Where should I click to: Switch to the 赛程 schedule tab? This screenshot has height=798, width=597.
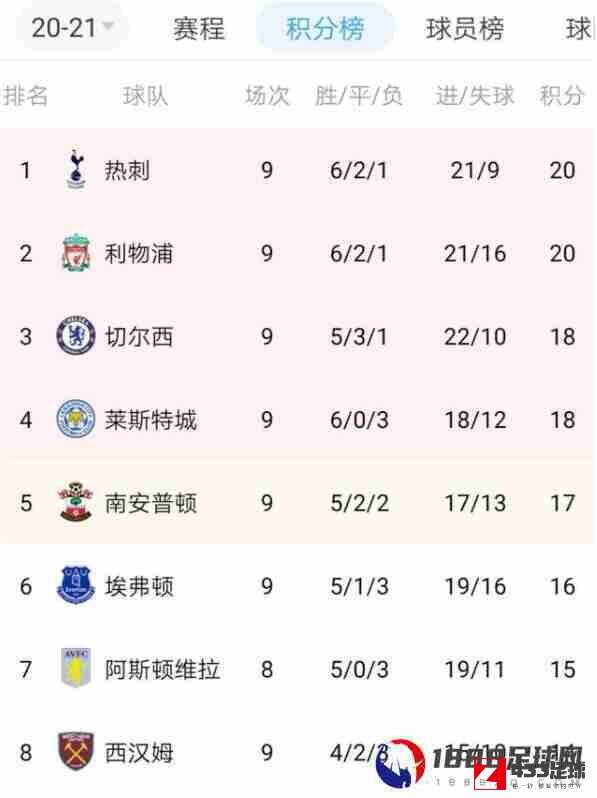point(198,28)
